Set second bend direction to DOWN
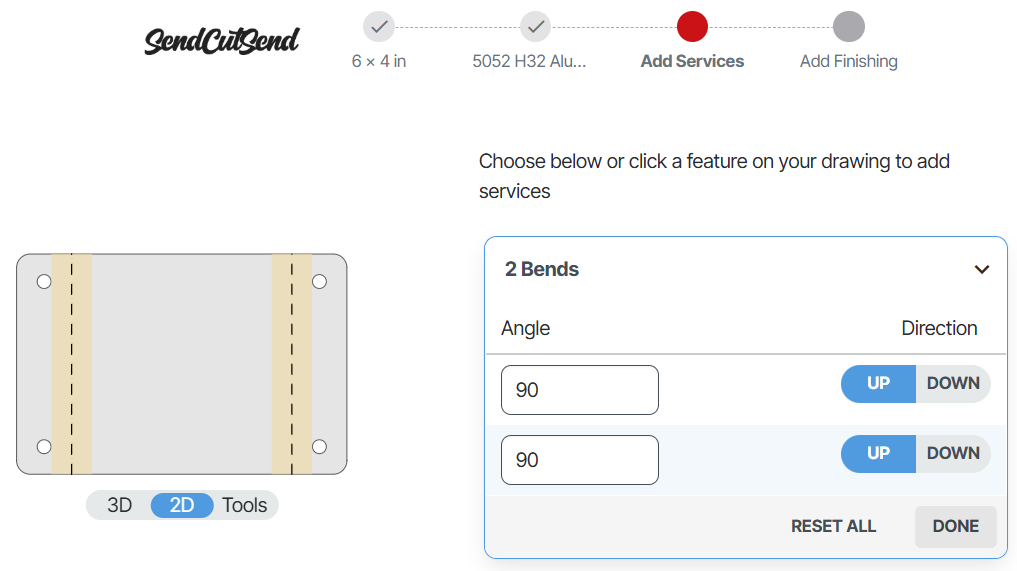 953,453
